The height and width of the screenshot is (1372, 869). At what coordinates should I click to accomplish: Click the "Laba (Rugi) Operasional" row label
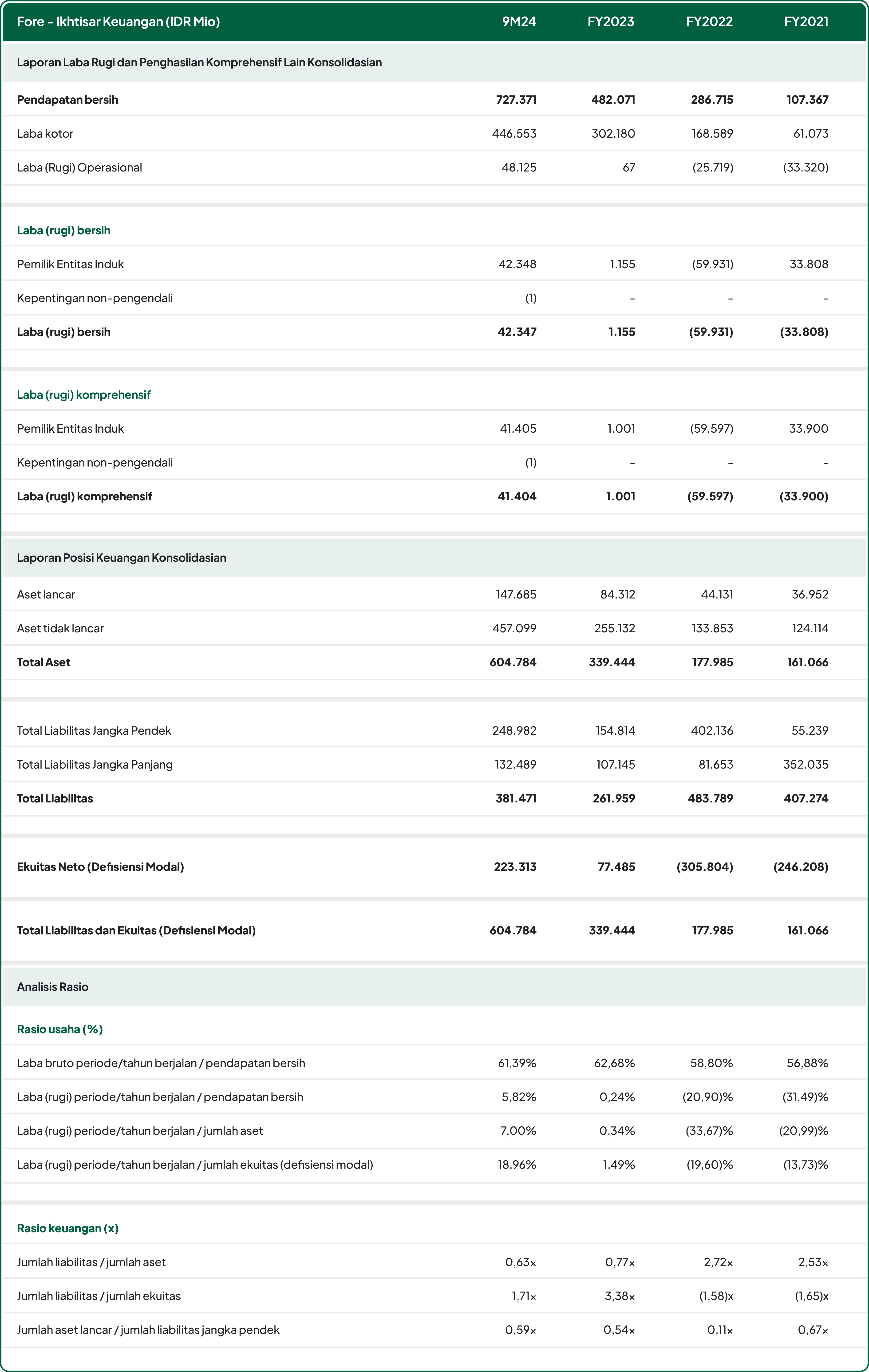pos(80,168)
